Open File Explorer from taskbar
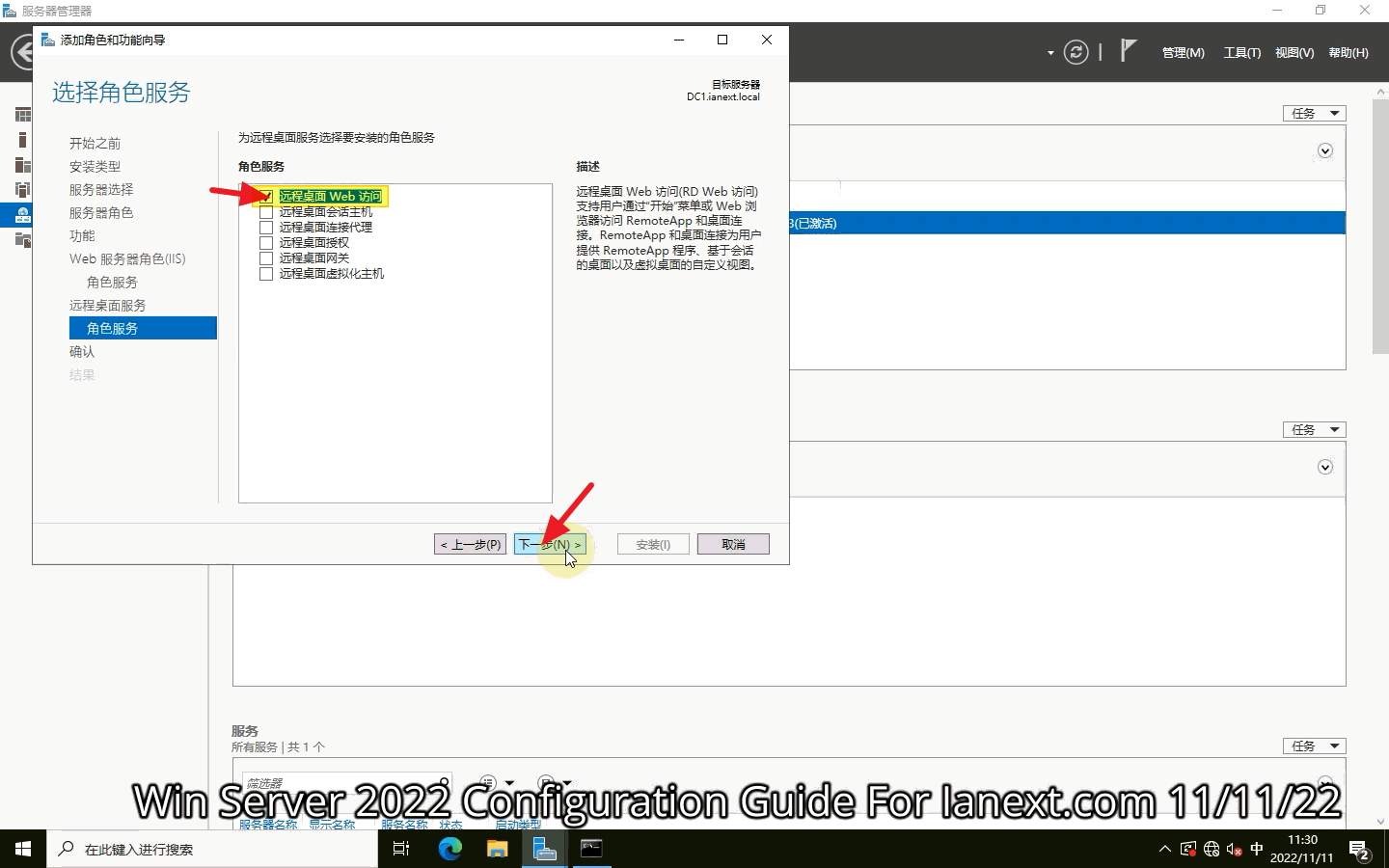The width and height of the screenshot is (1389, 868). [x=497, y=849]
